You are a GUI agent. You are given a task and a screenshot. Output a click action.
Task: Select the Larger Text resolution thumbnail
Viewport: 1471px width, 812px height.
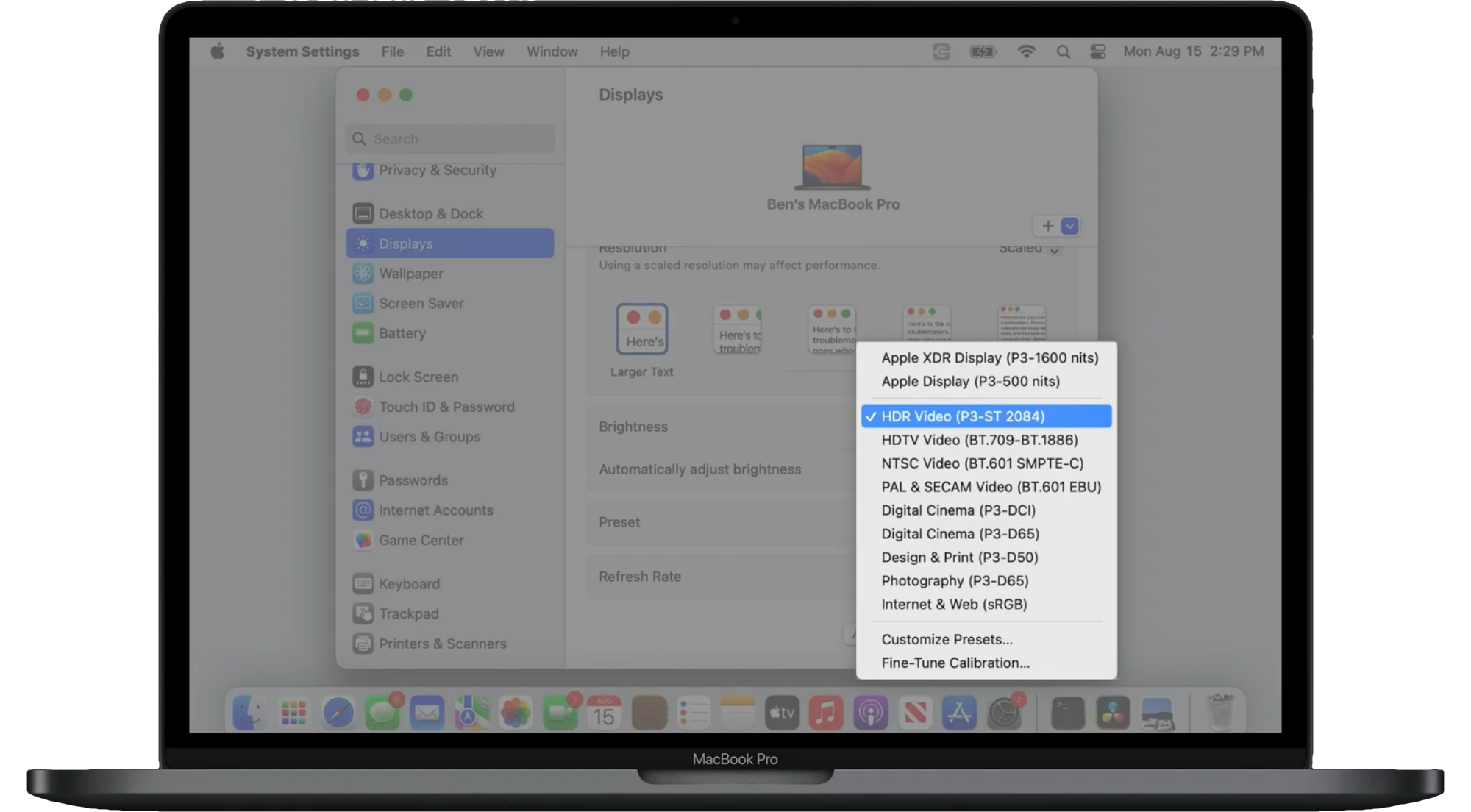tap(642, 330)
